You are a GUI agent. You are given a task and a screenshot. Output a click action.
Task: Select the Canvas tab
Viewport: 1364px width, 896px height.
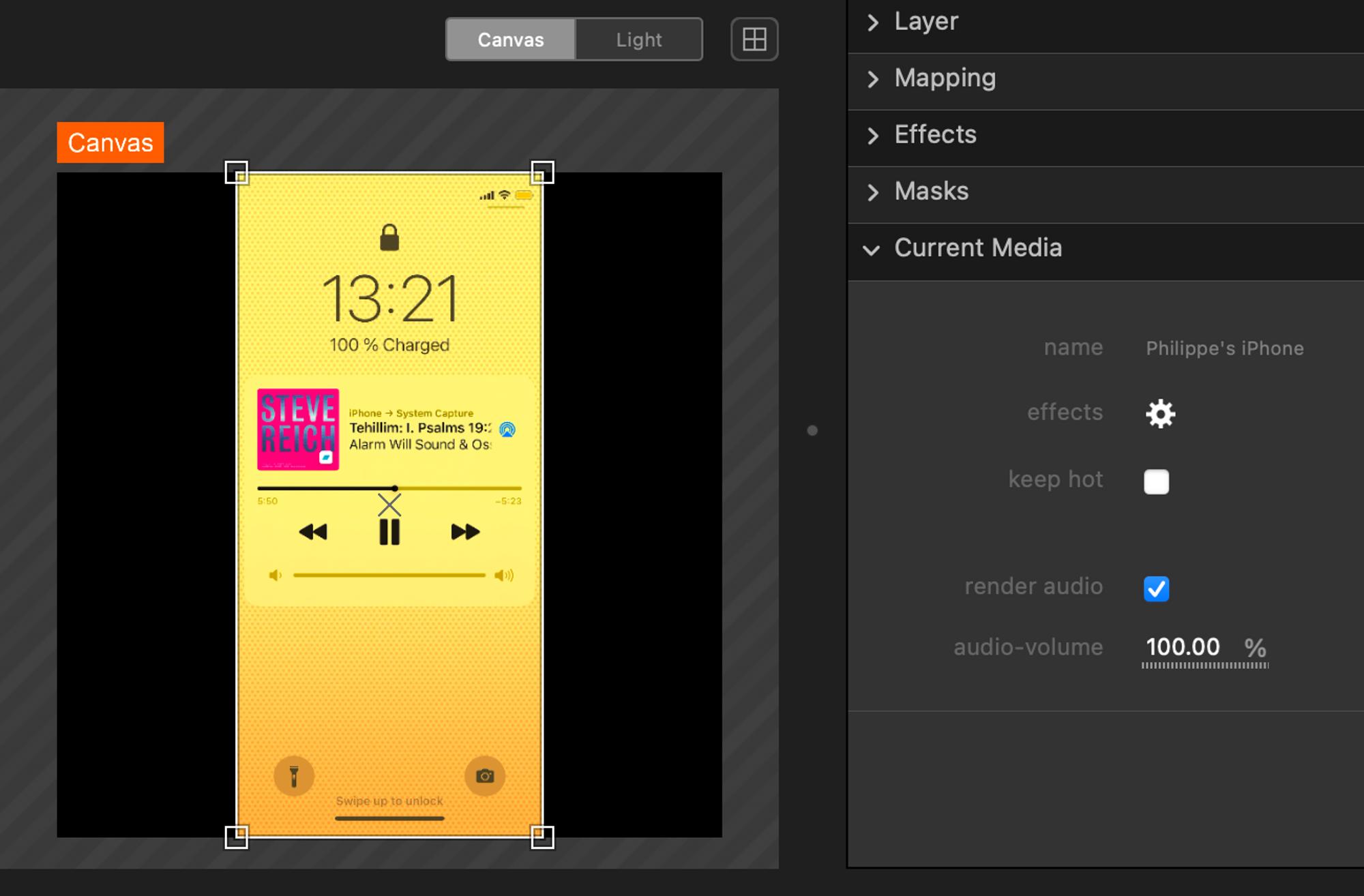[x=511, y=40]
